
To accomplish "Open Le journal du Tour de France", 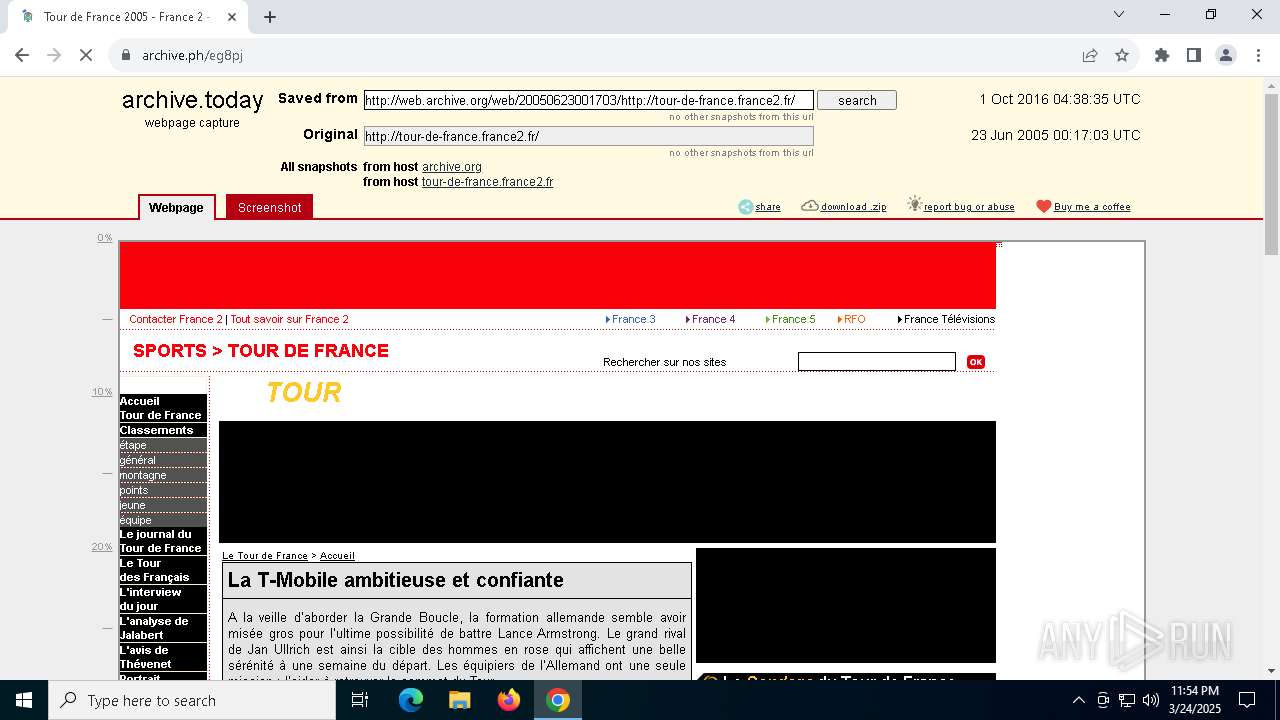I will [163, 541].
